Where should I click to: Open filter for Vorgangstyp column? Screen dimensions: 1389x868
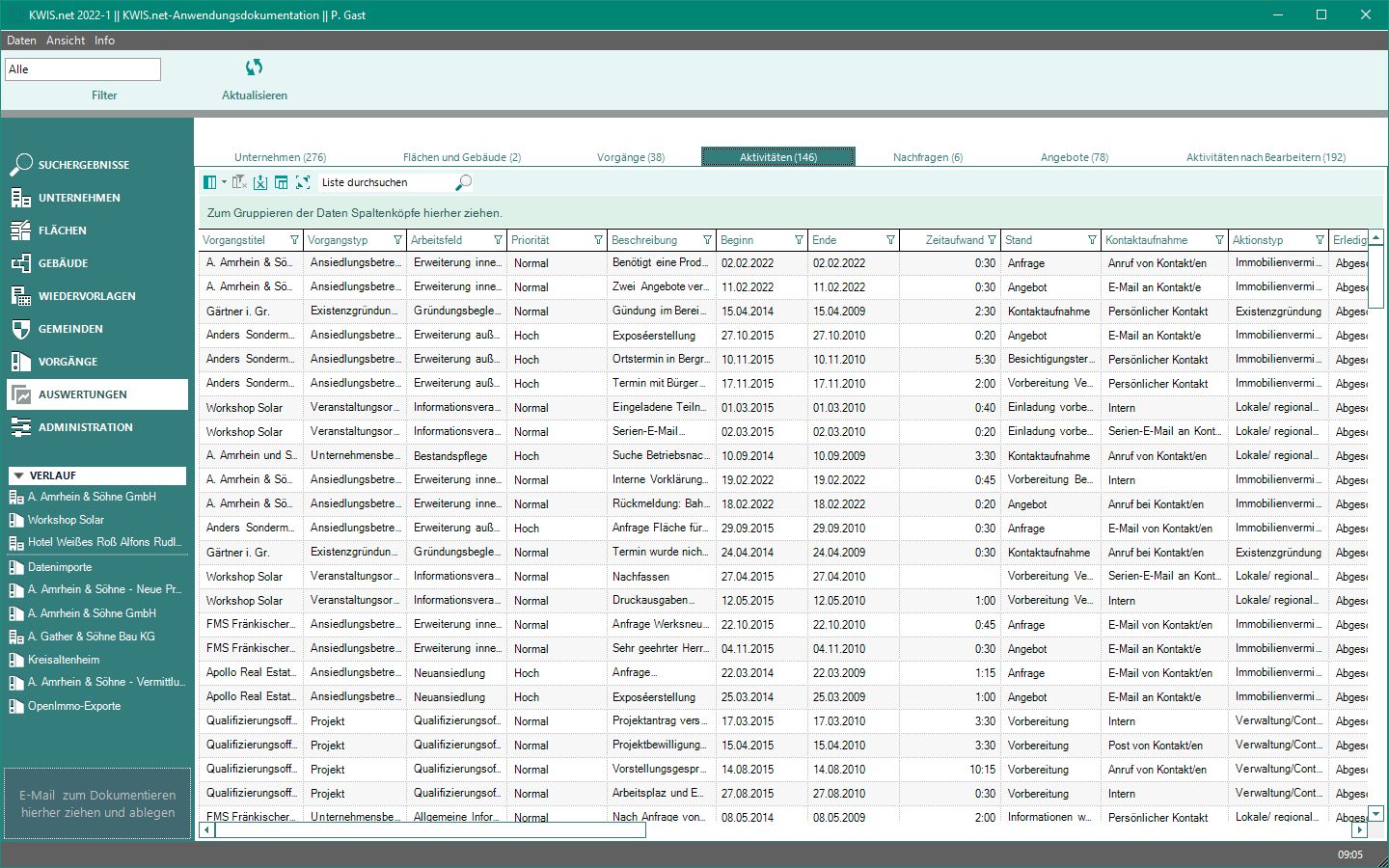[x=397, y=240]
